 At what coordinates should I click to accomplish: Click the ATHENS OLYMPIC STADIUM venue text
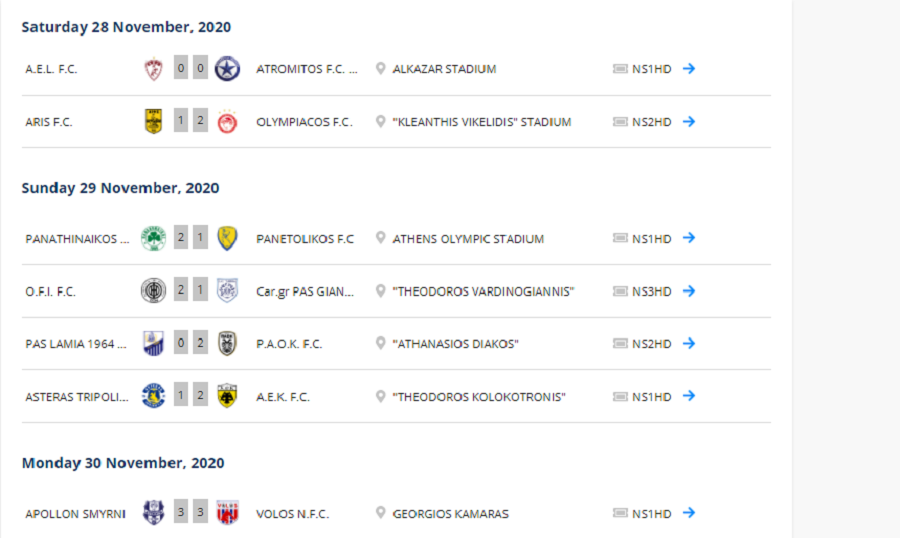pos(468,239)
